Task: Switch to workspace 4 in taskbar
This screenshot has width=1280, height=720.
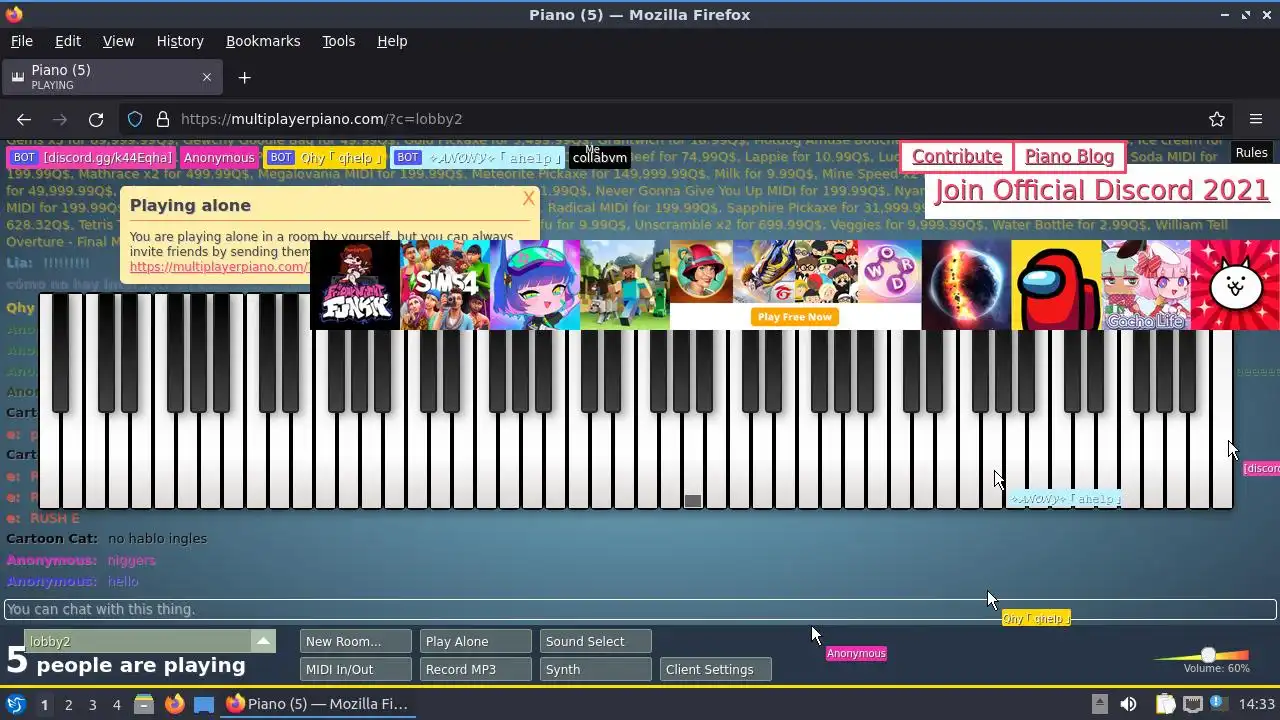Action: (x=116, y=704)
